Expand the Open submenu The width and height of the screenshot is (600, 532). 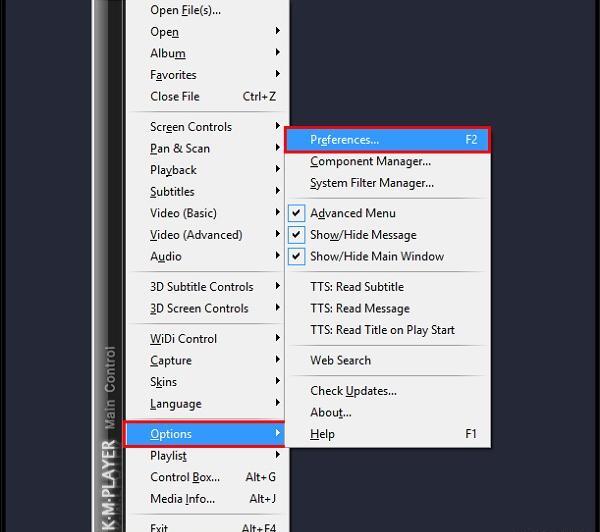[x=207, y=31]
